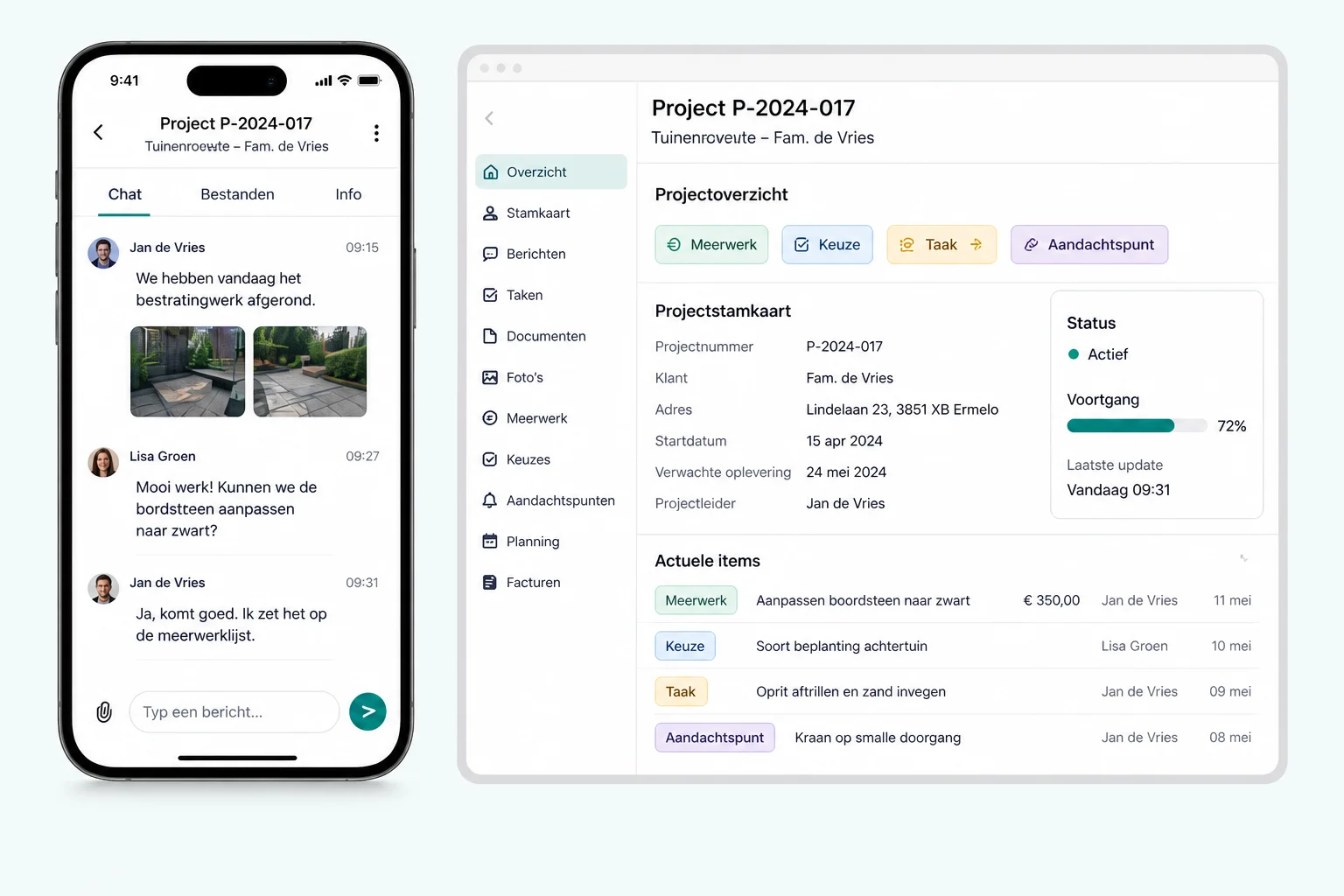This screenshot has width=1344, height=896.
Task: Click the 24 mei 2024 delivery date
Action: [846, 472]
